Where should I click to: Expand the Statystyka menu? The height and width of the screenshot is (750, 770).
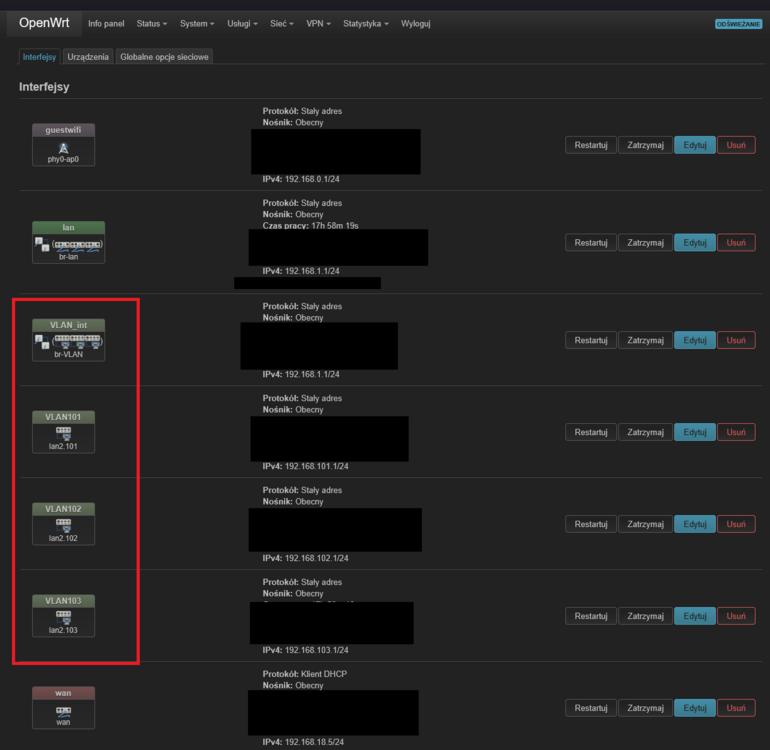point(366,24)
